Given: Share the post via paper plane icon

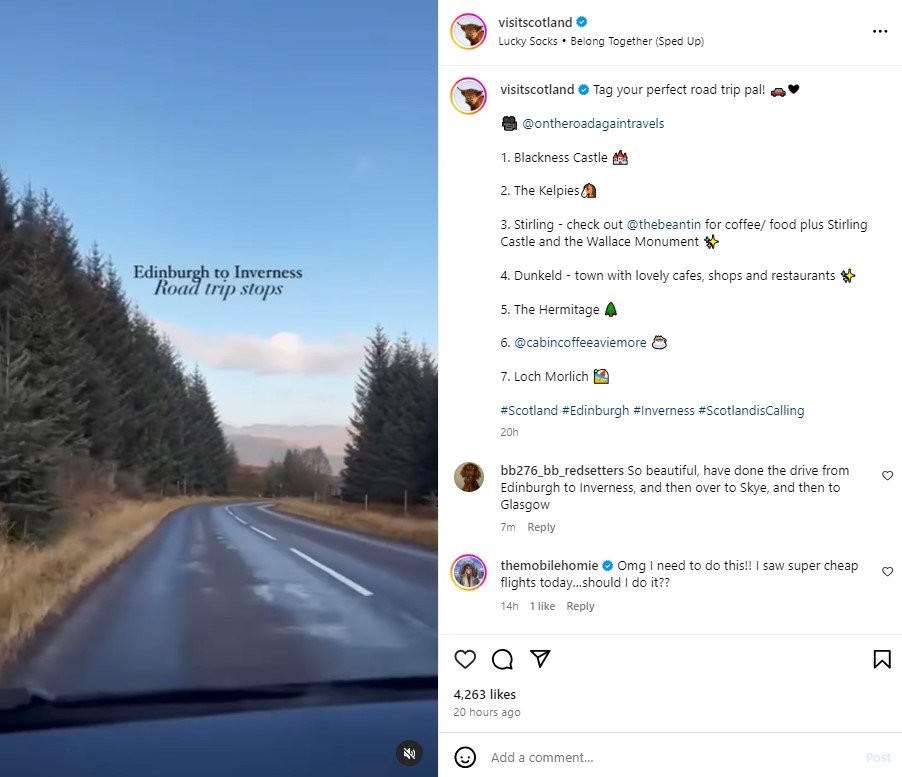Looking at the screenshot, I should (540, 659).
